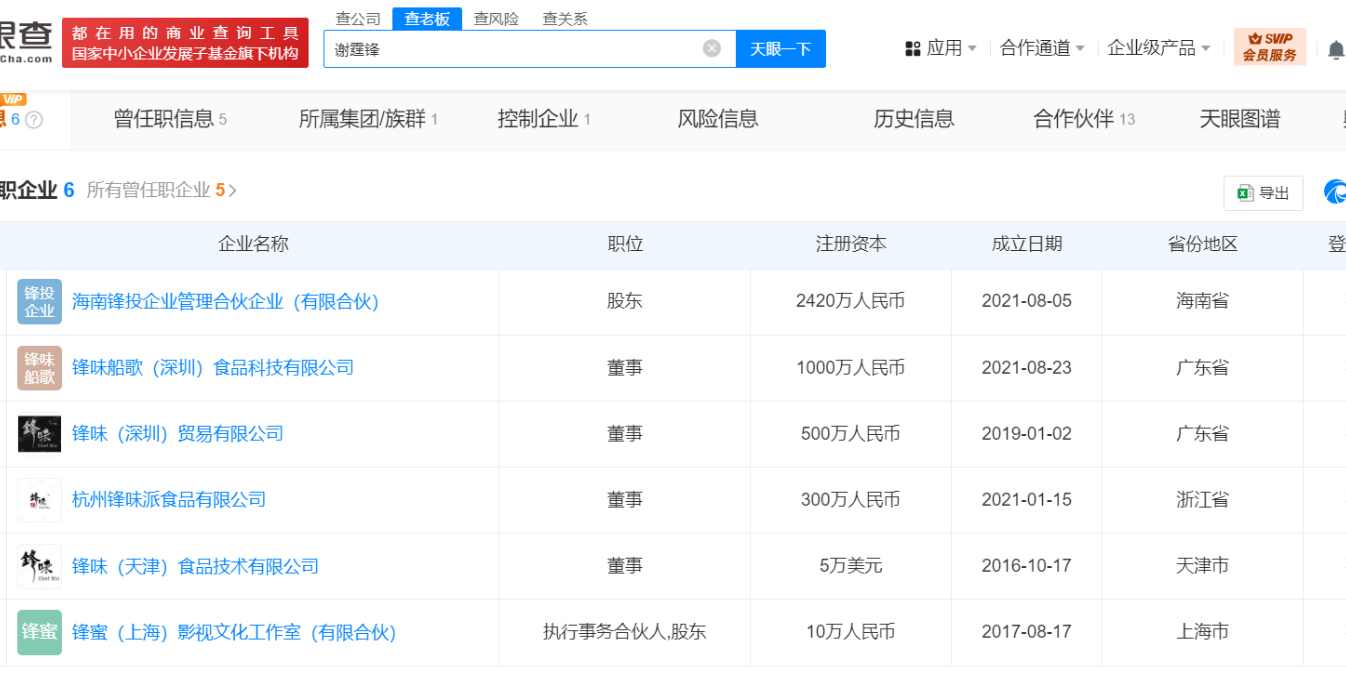Click the Excel icon on the export button
Image resolution: width=1346 pixels, height=673 pixels.
point(1245,193)
